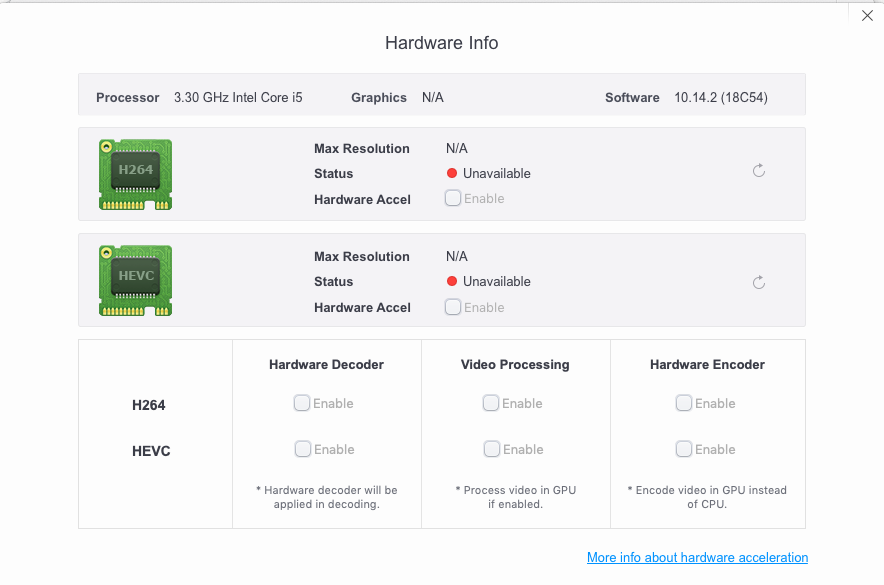The width and height of the screenshot is (884, 585).
Task: Close the Hardware Info dialog
Action: [x=867, y=16]
